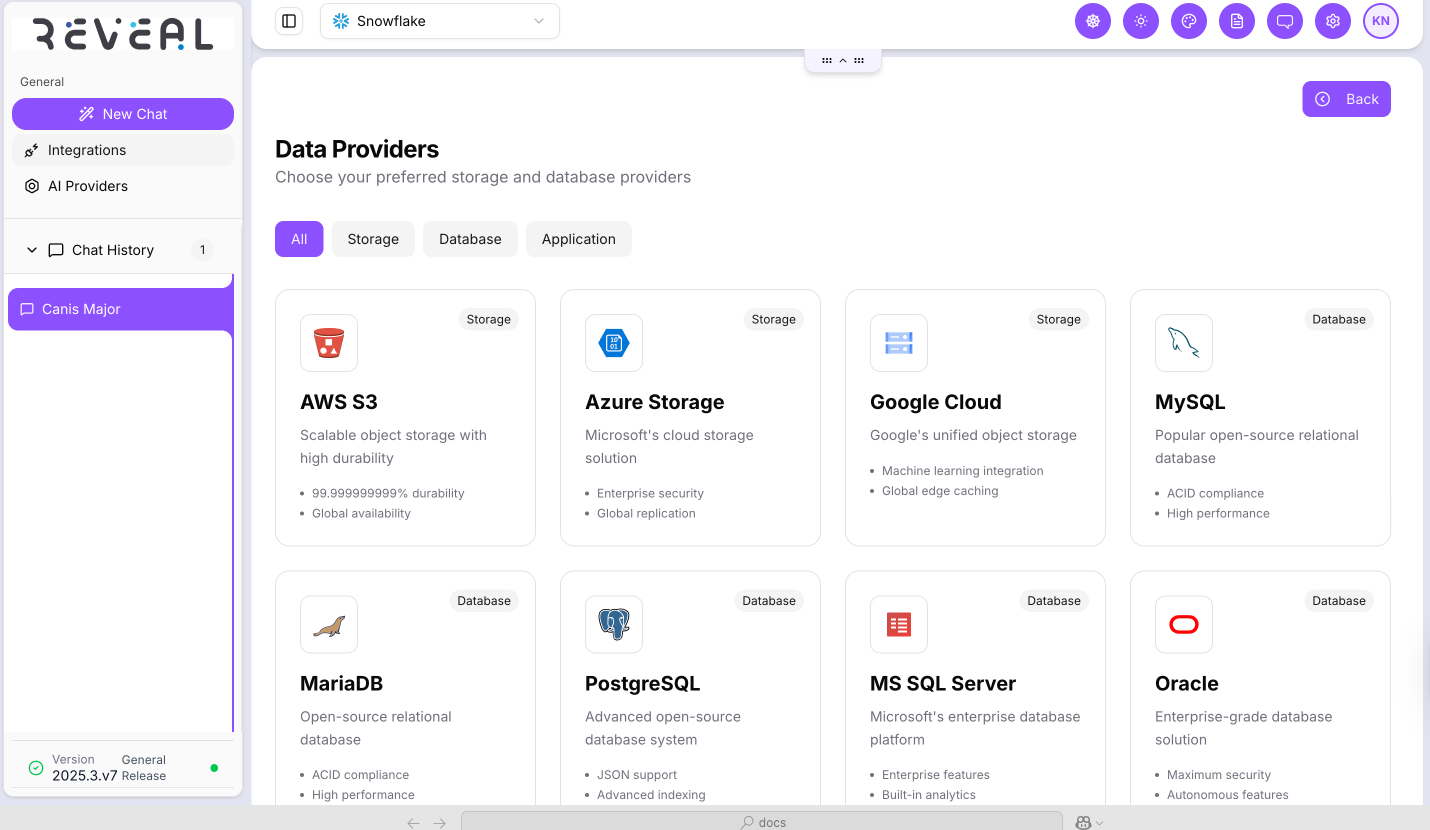
Task: Open the Snowflake provider dropdown
Action: pos(439,21)
